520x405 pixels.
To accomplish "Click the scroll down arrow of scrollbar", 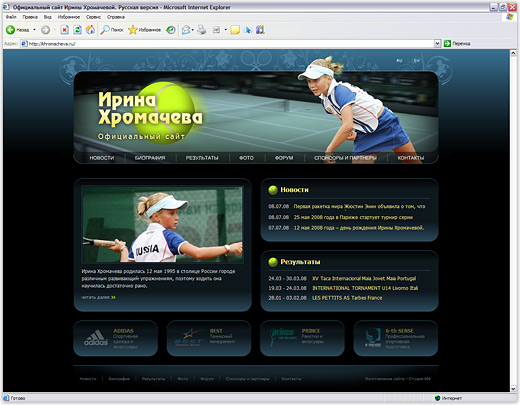I will coord(513,389).
